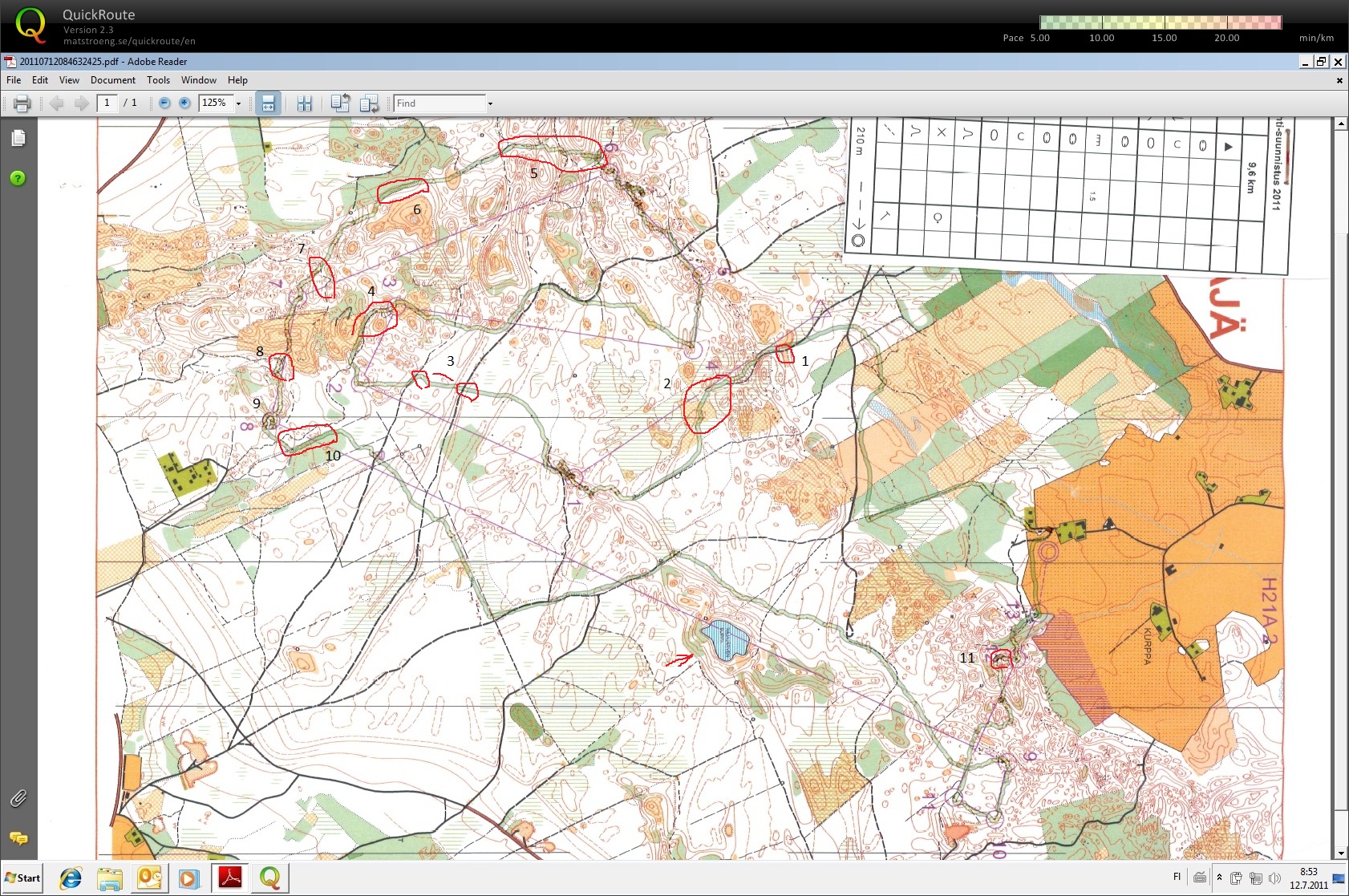Click the PDF icon in Adobe Reader title bar
The image size is (1349, 896).
point(10,62)
